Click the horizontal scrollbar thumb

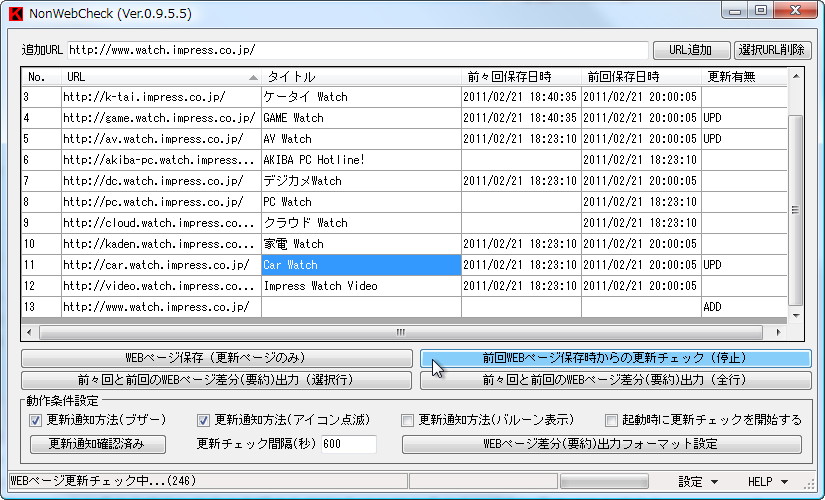(x=401, y=332)
